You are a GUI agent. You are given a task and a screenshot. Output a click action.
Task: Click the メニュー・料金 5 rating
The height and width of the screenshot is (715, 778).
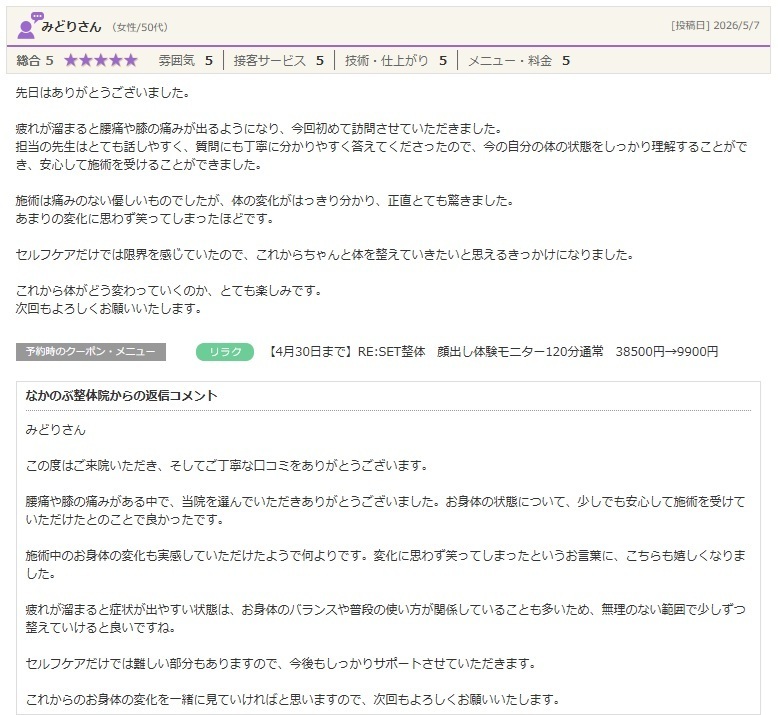519,61
